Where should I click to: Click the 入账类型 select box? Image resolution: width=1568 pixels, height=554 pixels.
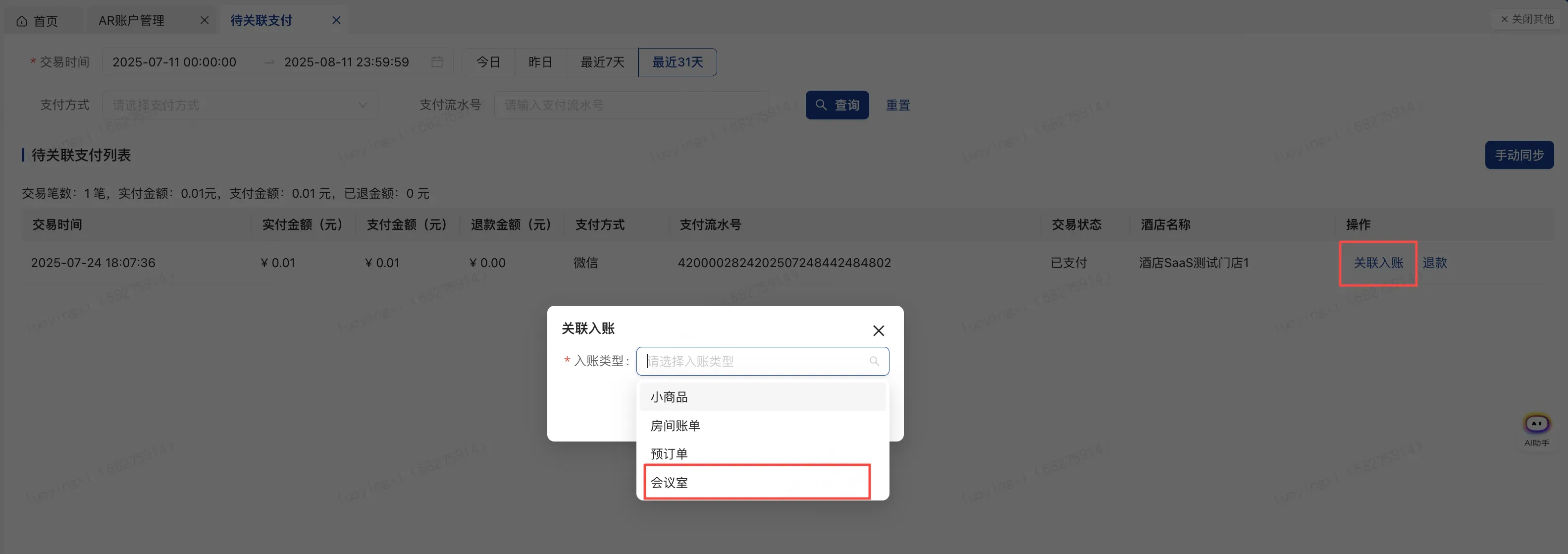[x=762, y=361]
